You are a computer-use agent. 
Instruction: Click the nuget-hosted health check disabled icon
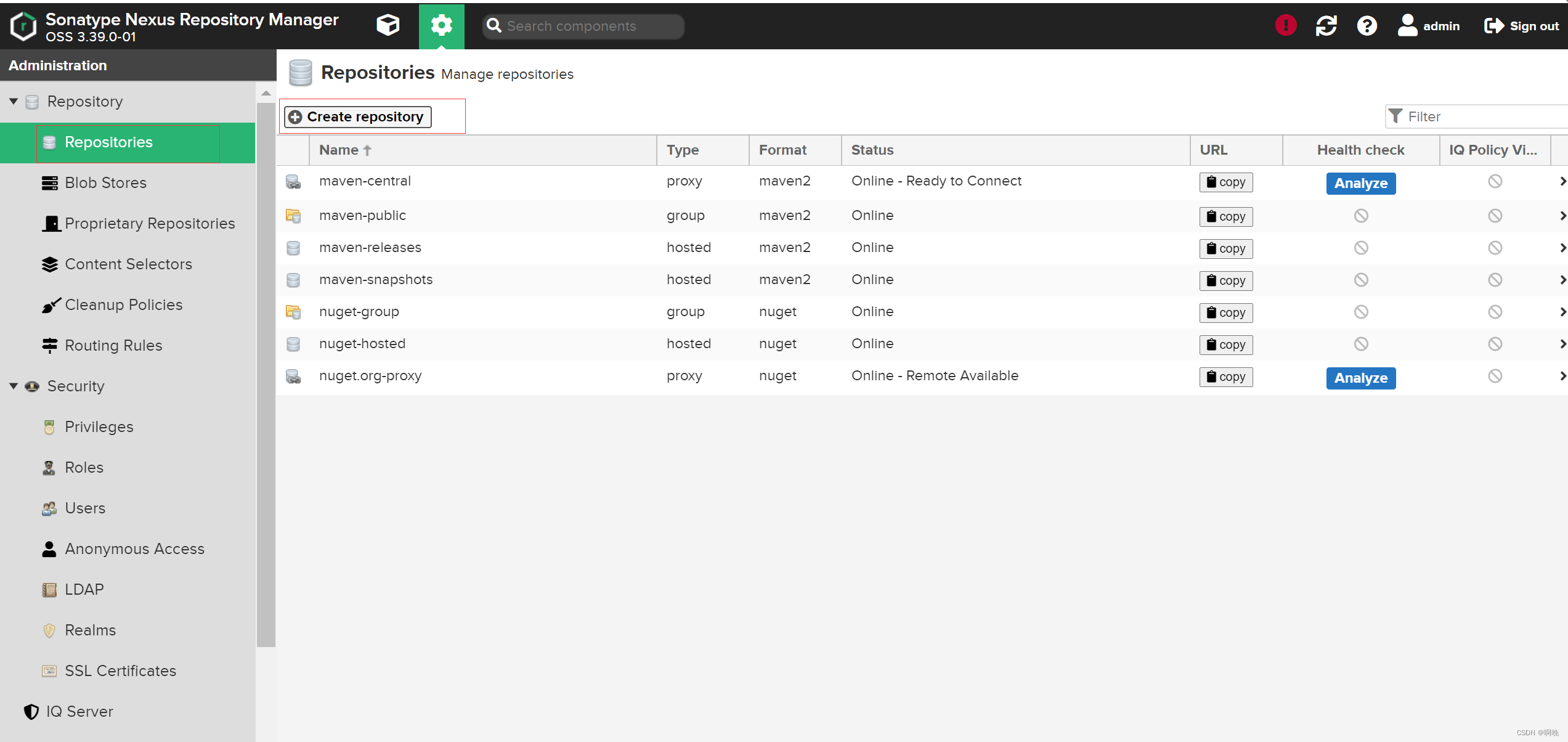[1361, 344]
